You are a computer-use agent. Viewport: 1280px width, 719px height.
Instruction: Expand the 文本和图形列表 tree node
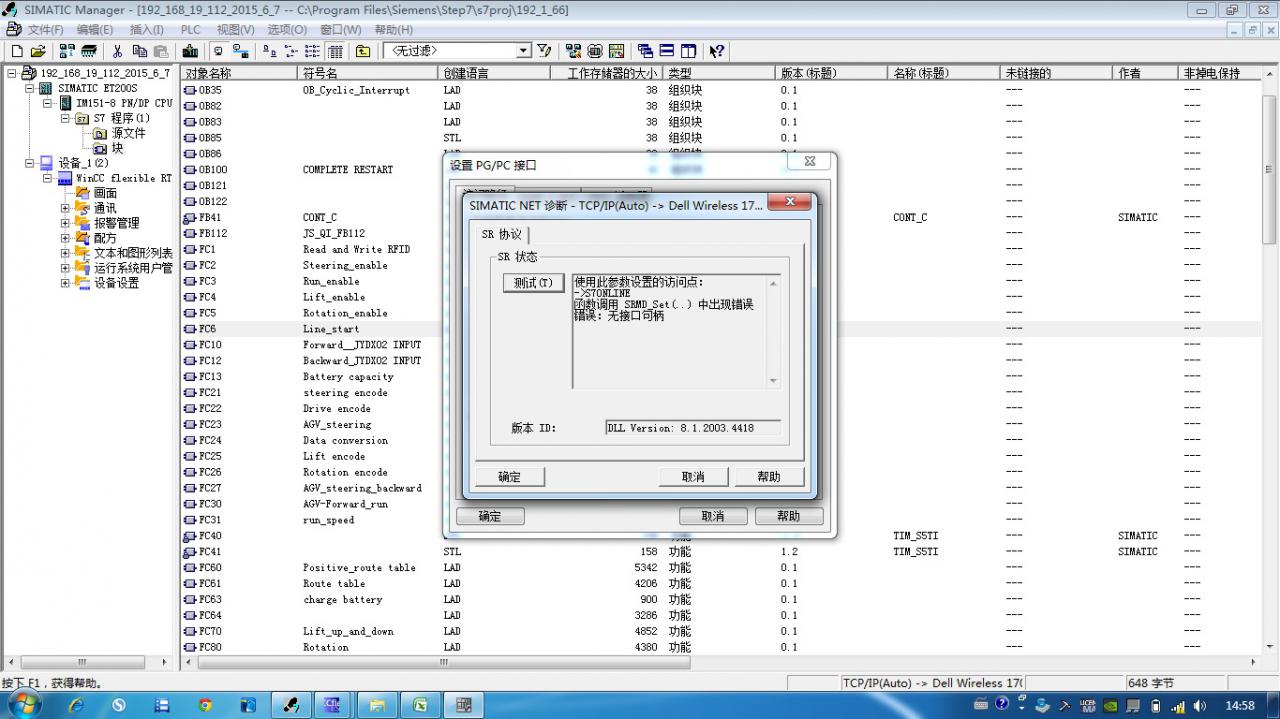(x=65, y=253)
